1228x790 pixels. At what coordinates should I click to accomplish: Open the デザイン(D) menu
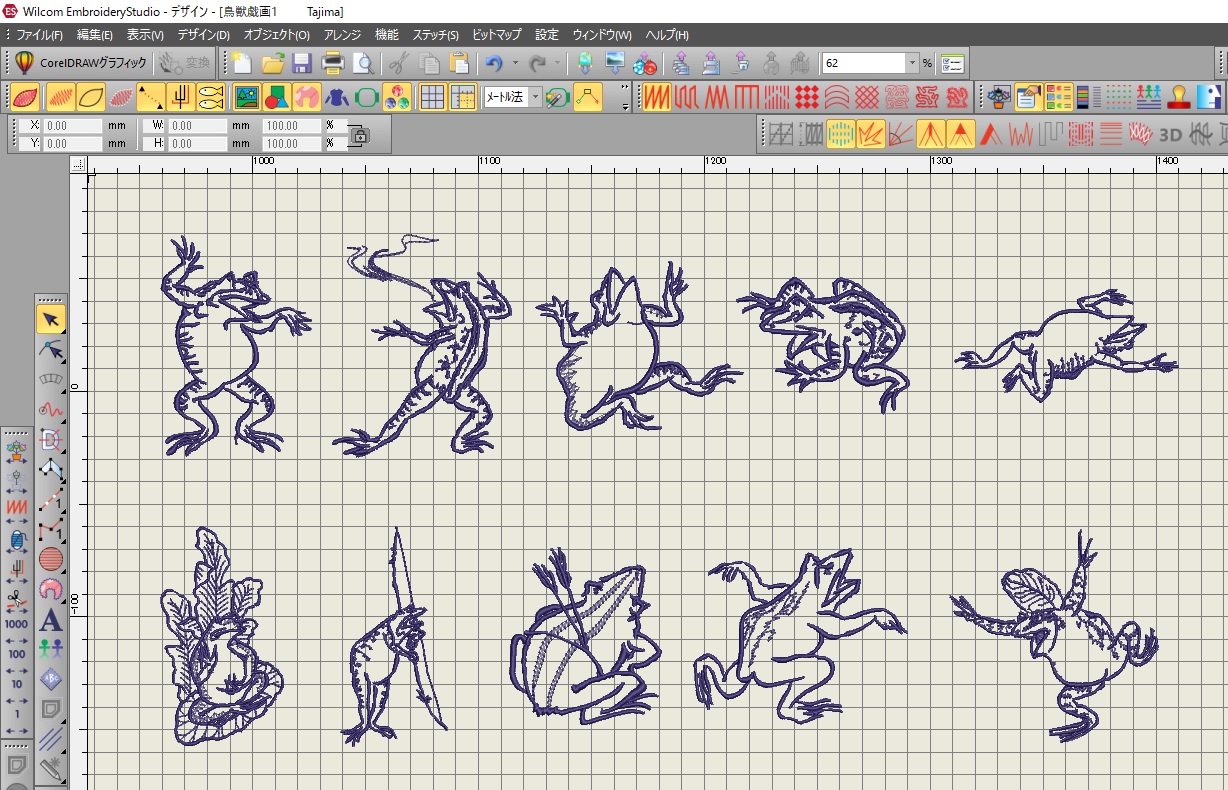pos(203,35)
